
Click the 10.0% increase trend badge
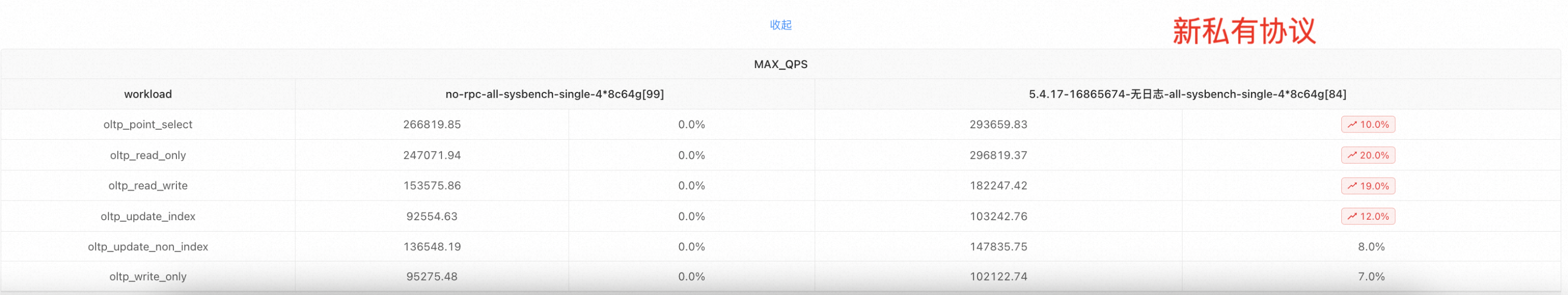point(1368,124)
